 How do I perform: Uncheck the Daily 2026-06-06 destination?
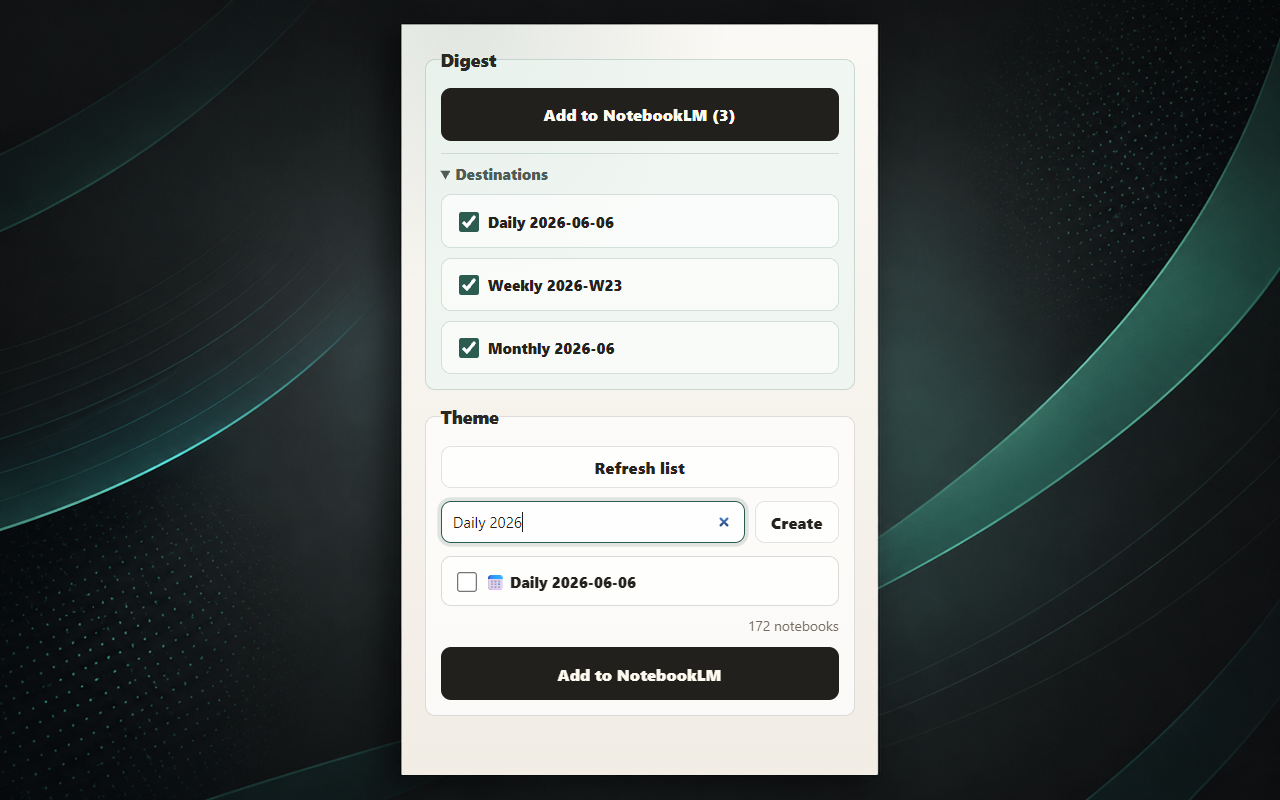click(x=469, y=222)
